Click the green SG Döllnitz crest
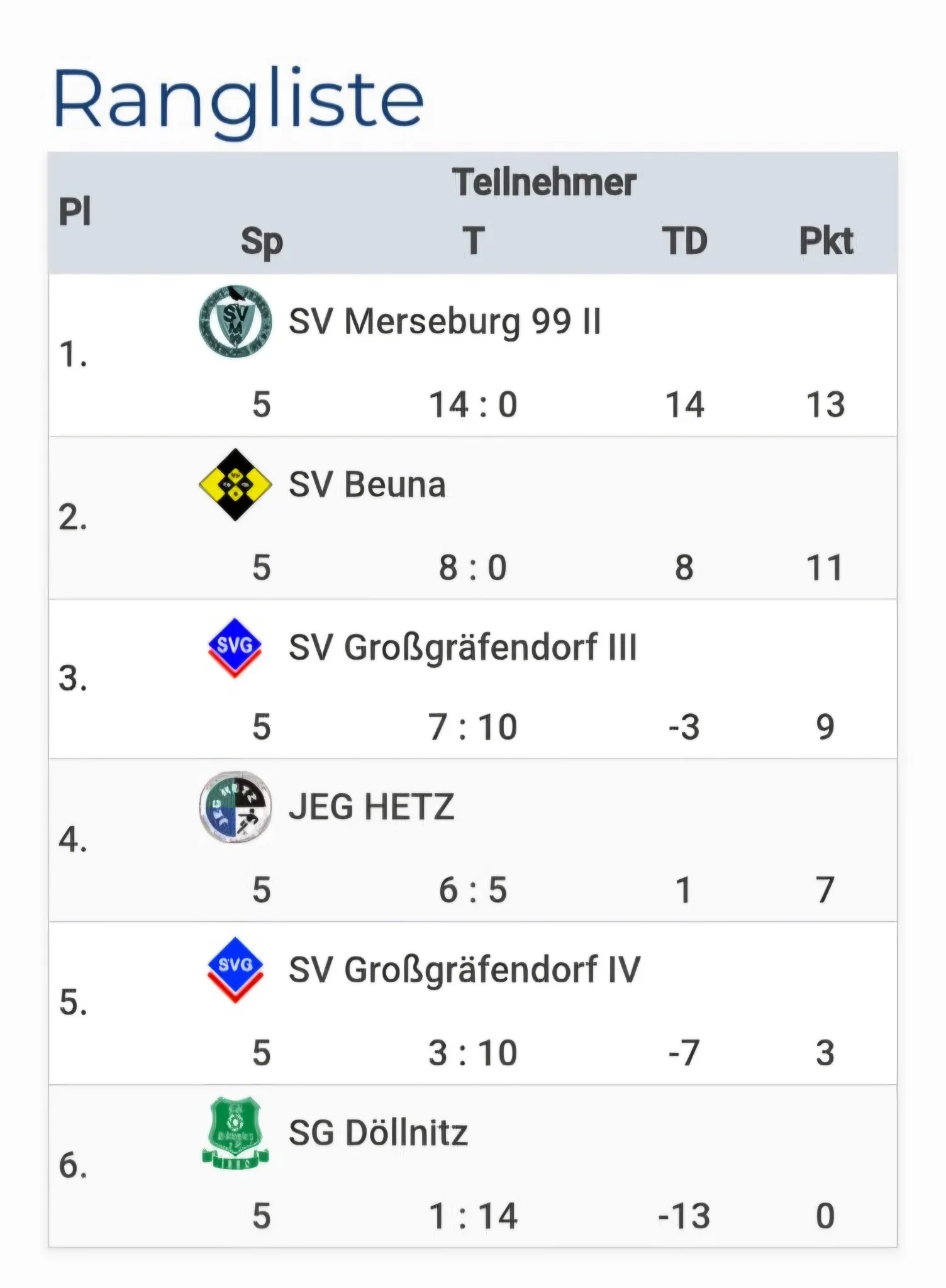The height and width of the screenshot is (1288, 946). (x=235, y=1133)
